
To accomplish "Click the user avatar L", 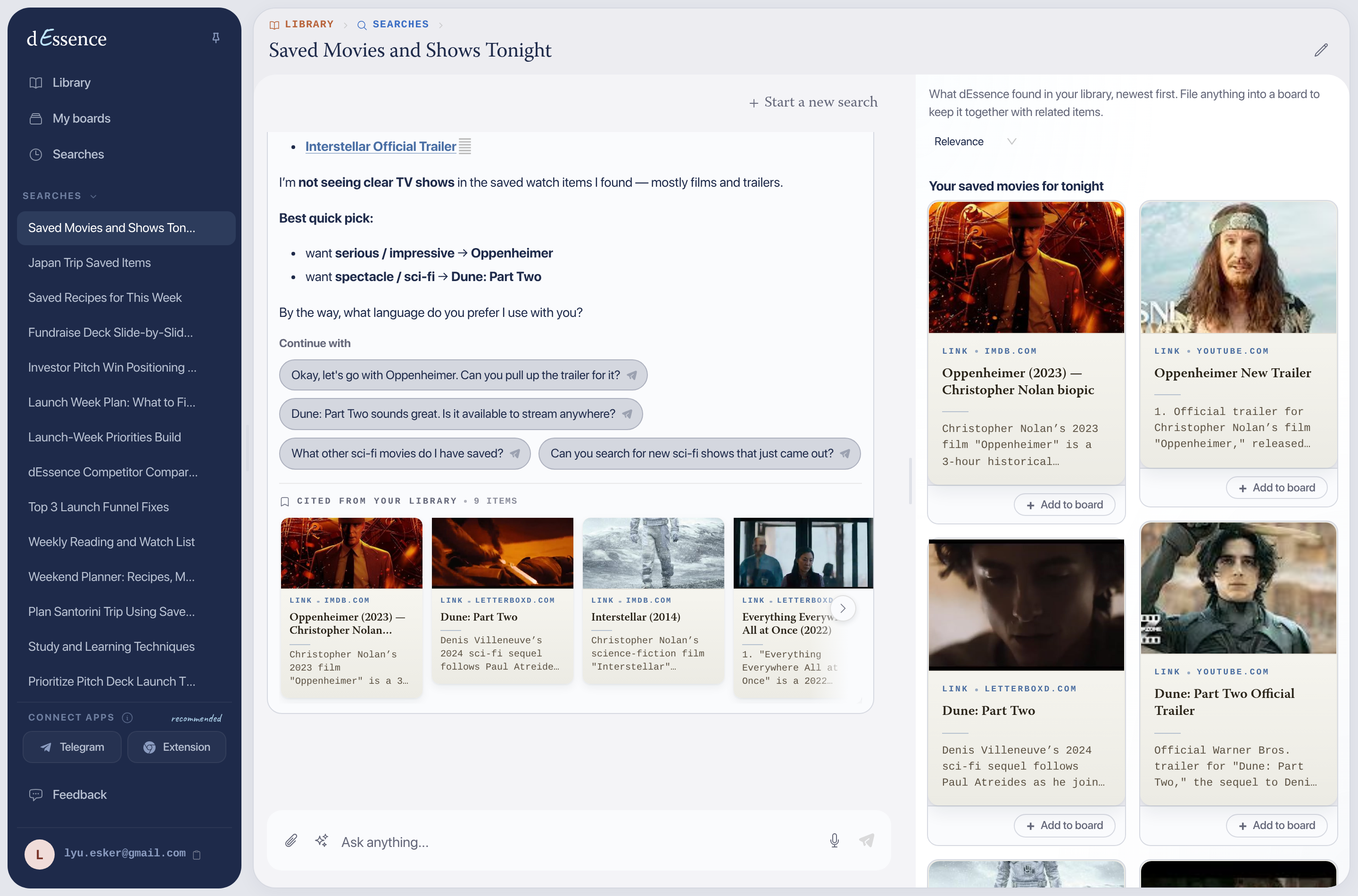I will (40, 855).
